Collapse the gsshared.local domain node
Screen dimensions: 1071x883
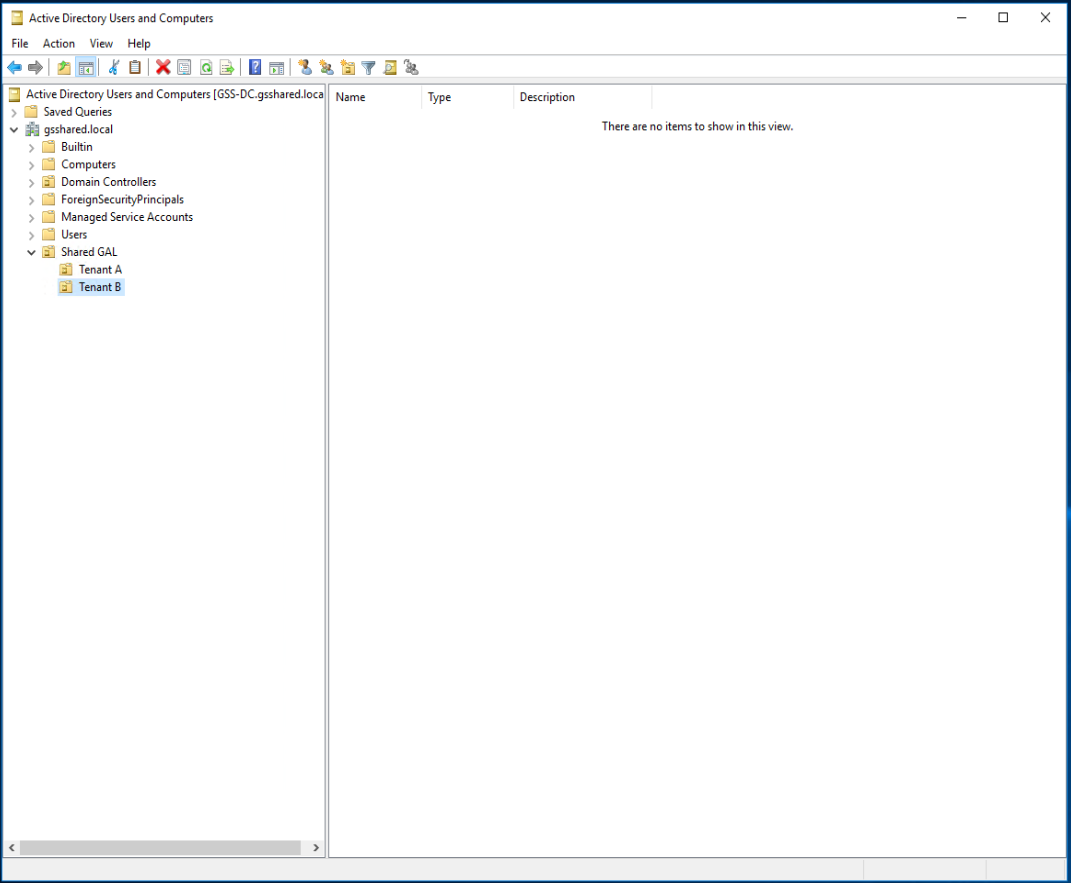tap(14, 130)
